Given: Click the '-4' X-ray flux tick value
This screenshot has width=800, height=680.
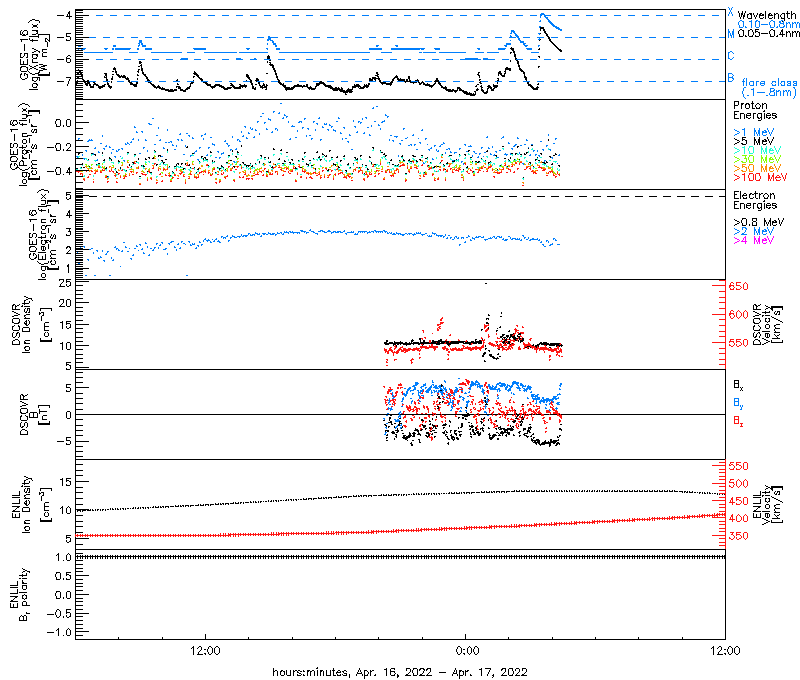Looking at the screenshot, I should (x=64, y=15).
